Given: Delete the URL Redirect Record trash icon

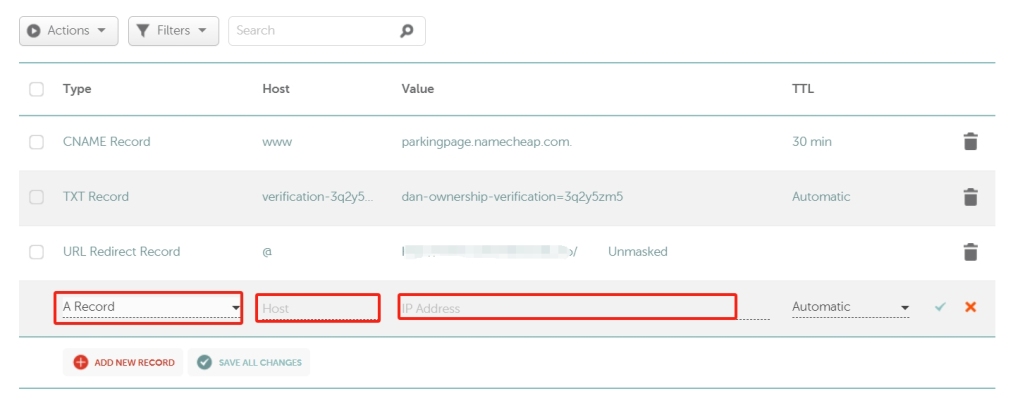Looking at the screenshot, I should tap(969, 252).
